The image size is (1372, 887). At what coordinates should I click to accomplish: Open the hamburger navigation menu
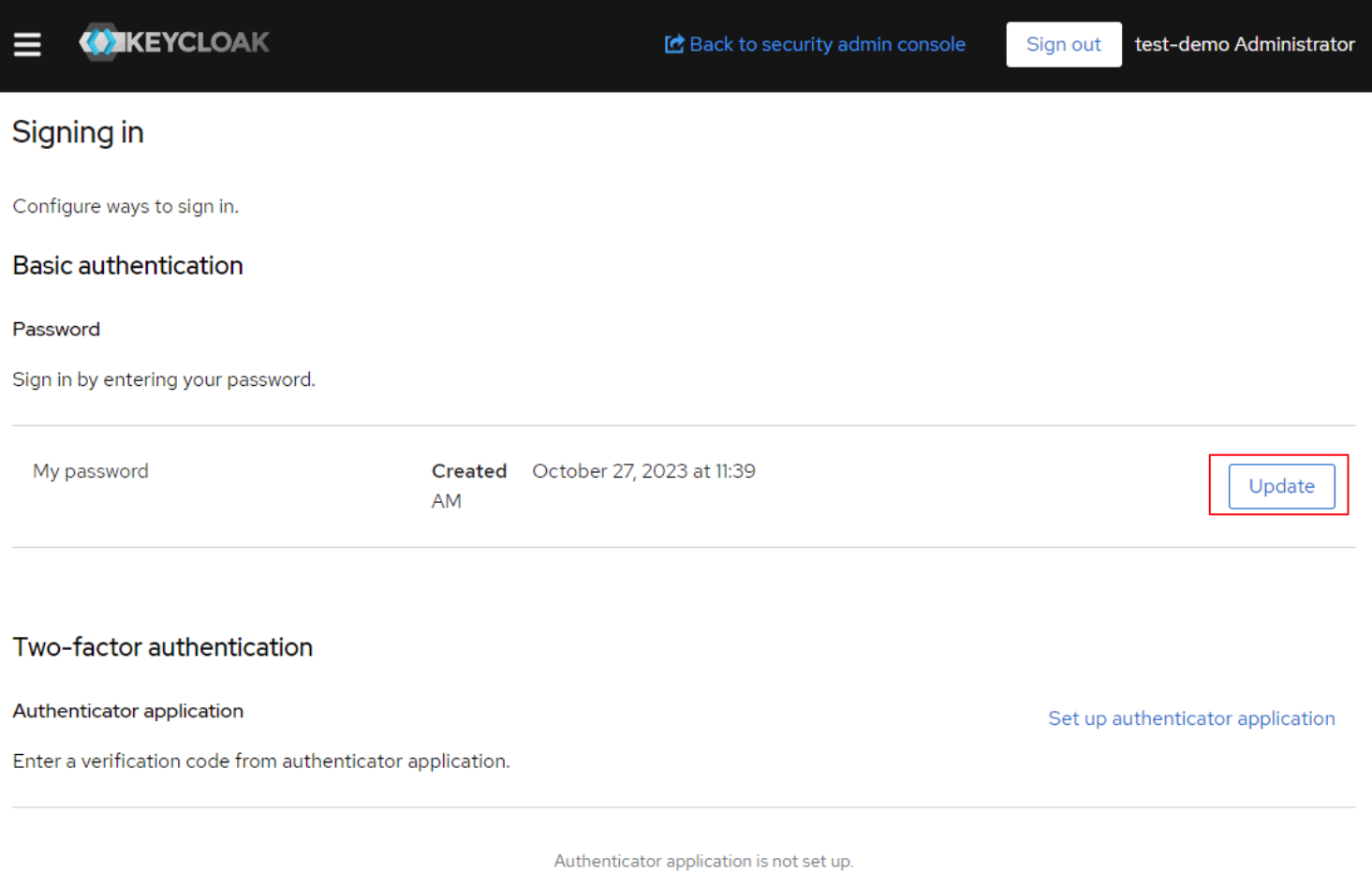[27, 44]
